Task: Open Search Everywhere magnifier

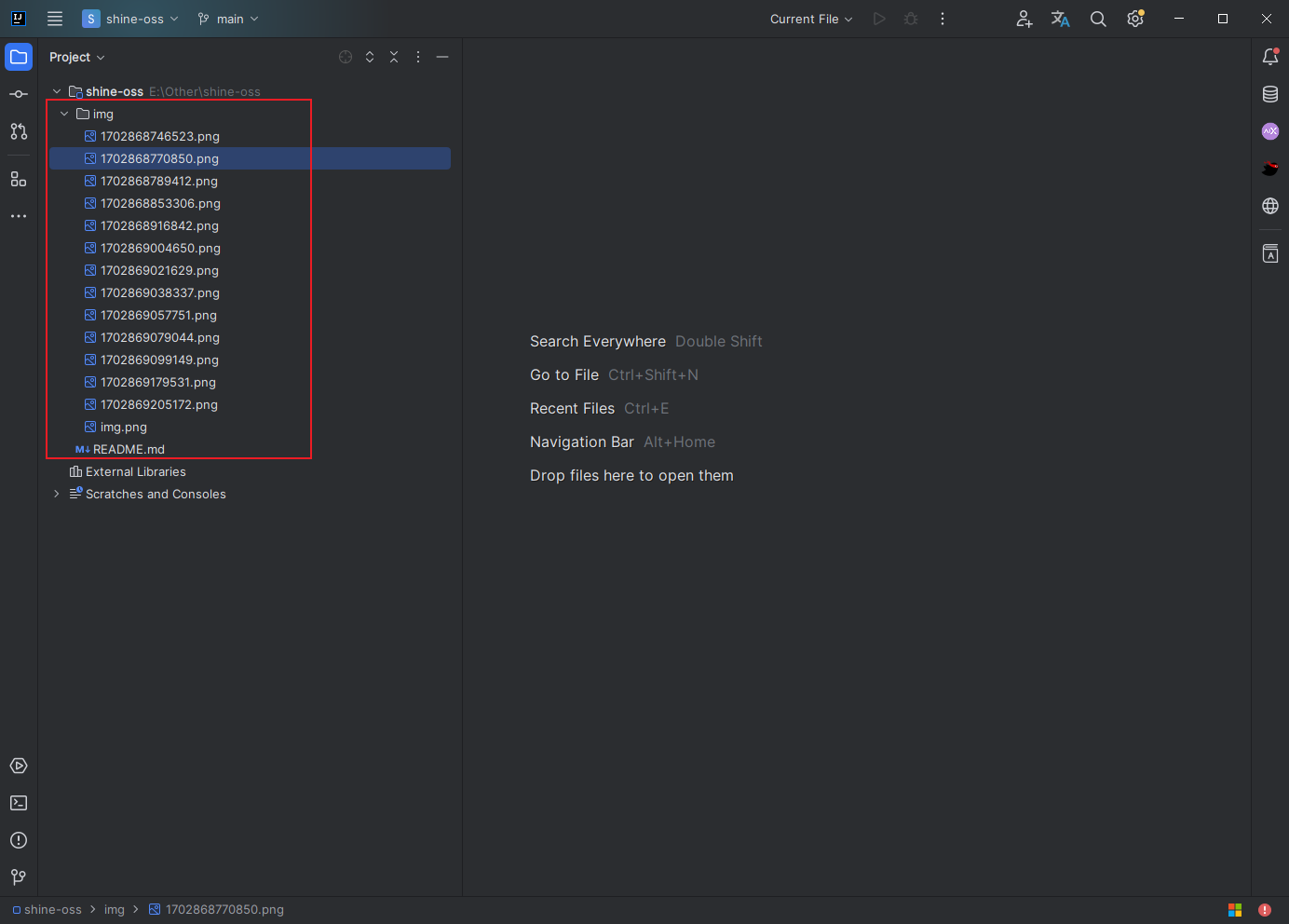Action: click(x=1098, y=19)
